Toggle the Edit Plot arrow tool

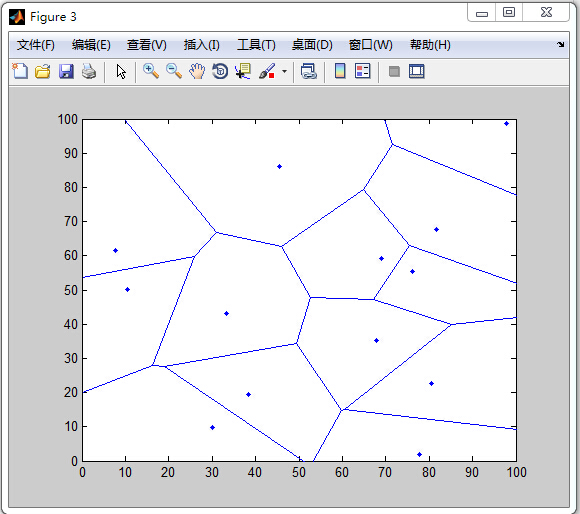(x=121, y=71)
